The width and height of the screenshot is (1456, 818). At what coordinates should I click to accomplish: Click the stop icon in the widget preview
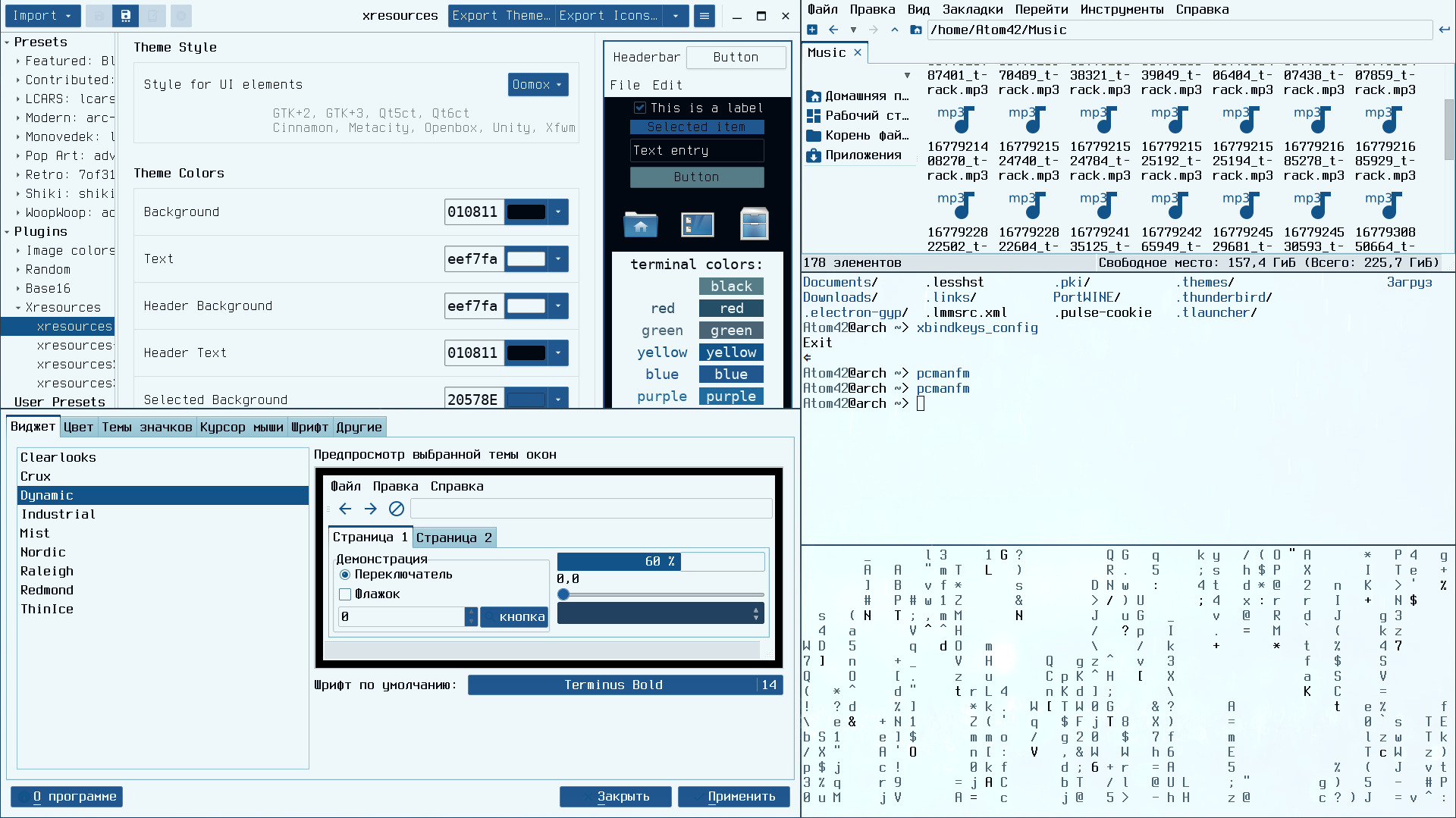[397, 509]
